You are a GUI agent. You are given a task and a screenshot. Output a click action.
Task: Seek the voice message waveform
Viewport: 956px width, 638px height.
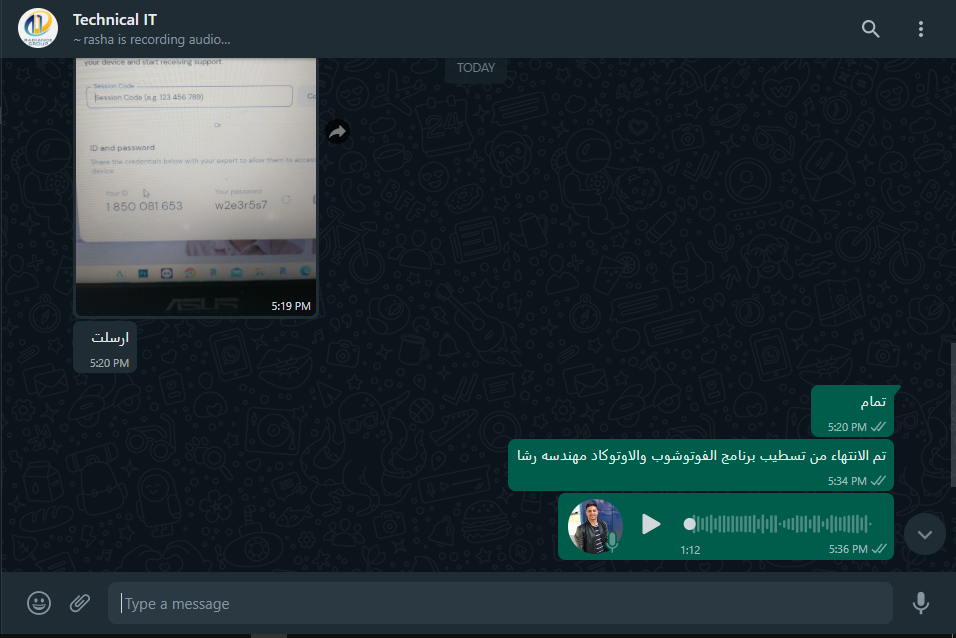pyautogui.click(x=779, y=524)
